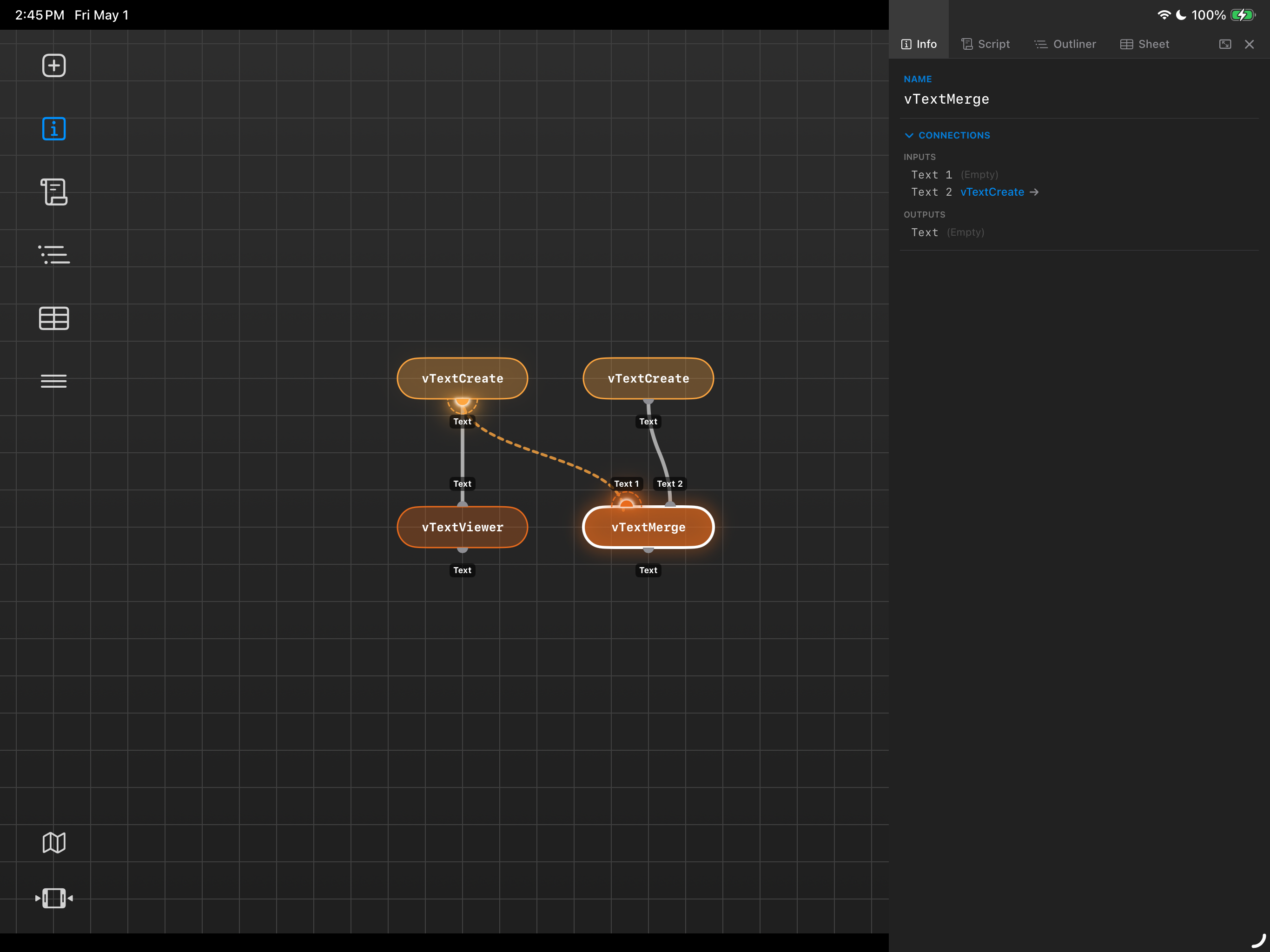Close the info panel with the X
This screenshot has height=952, width=1270.
pyautogui.click(x=1250, y=44)
